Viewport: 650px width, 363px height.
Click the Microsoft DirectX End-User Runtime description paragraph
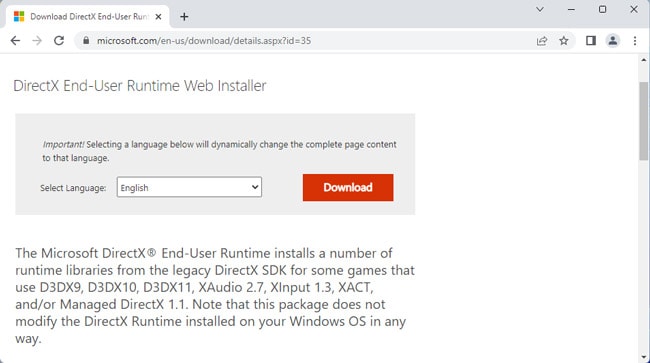coord(215,295)
